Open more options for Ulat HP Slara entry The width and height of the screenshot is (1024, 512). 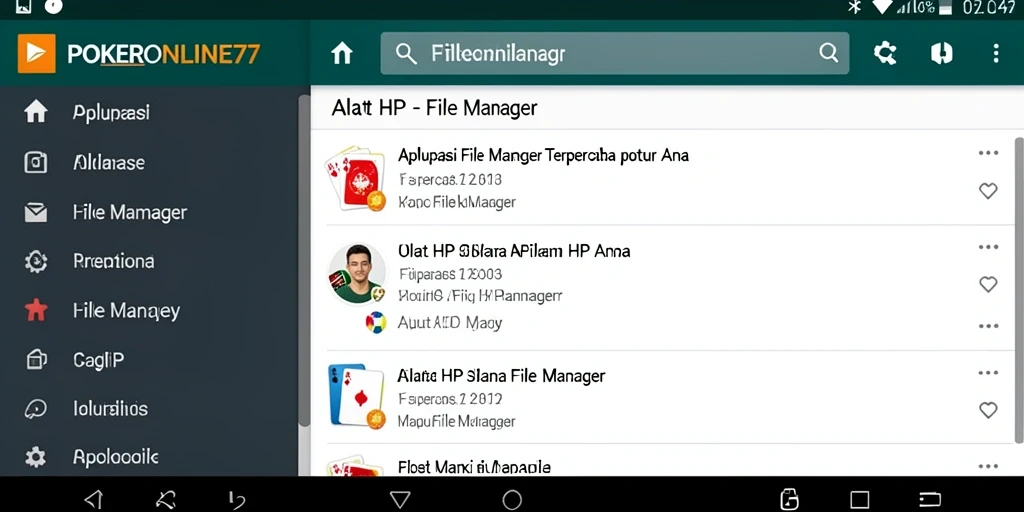click(988, 247)
